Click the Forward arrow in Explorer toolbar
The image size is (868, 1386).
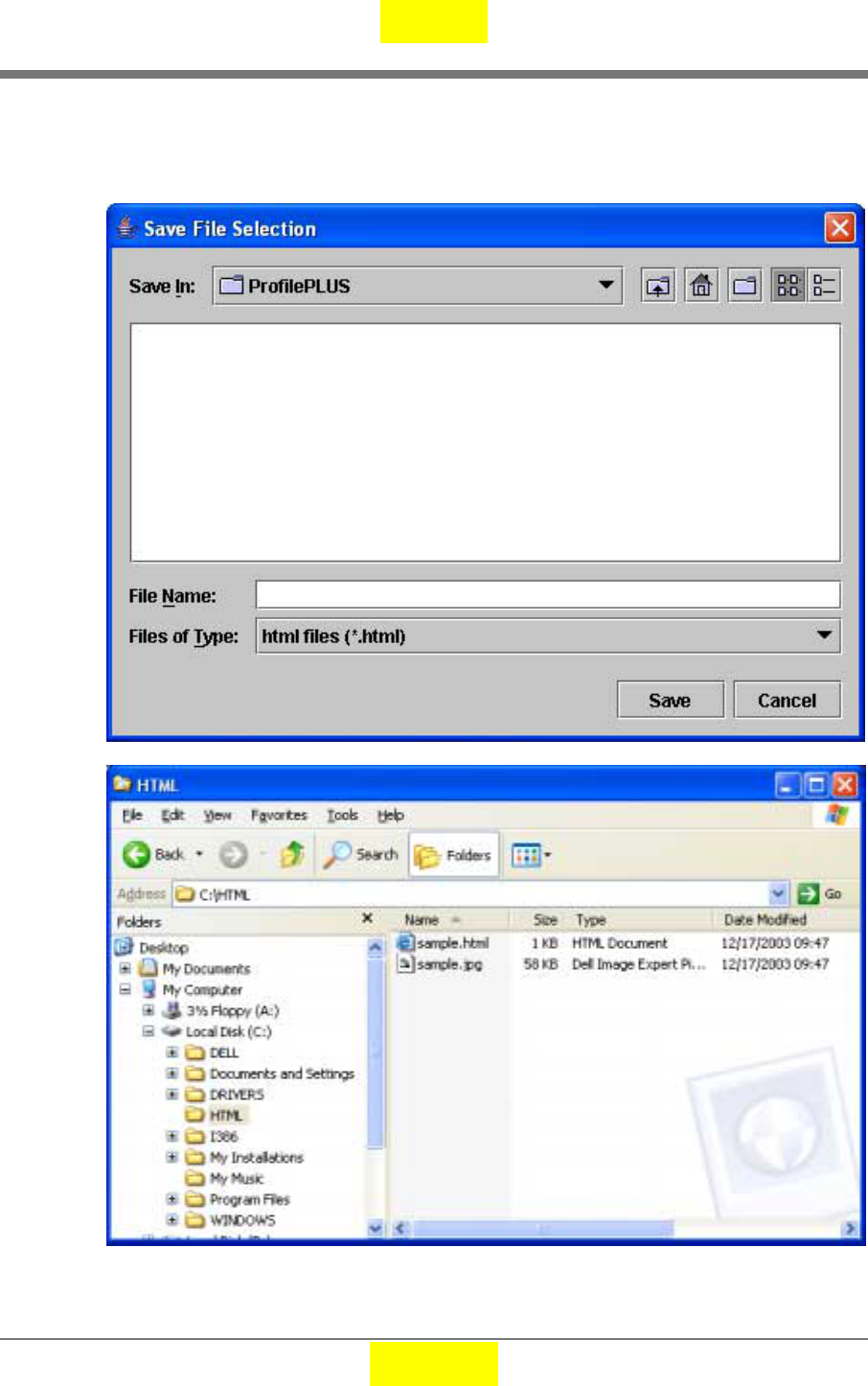[233, 854]
